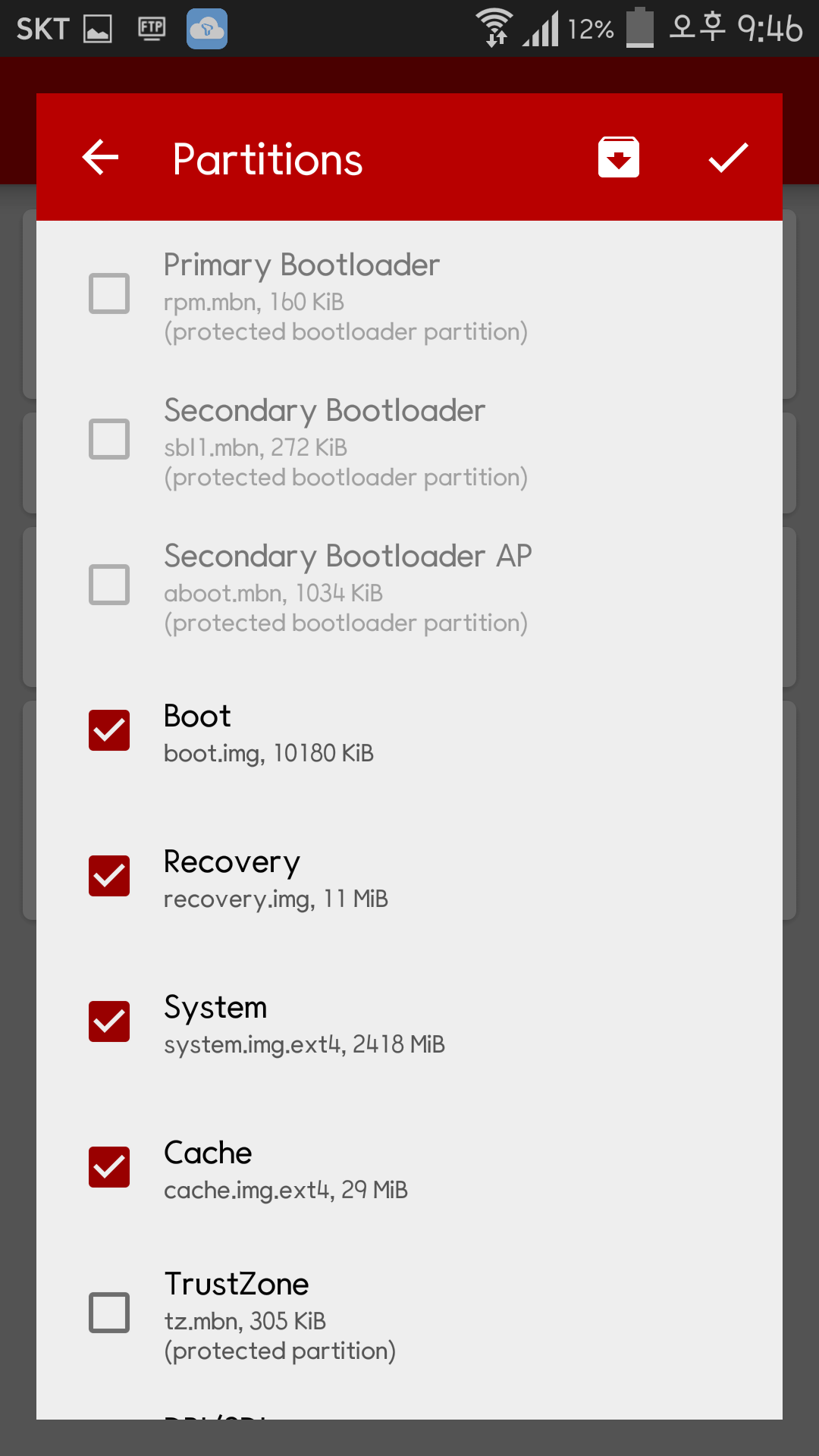Uncheck the Boot partition checkbox
The width and height of the screenshot is (819, 1456).
pyautogui.click(x=109, y=730)
